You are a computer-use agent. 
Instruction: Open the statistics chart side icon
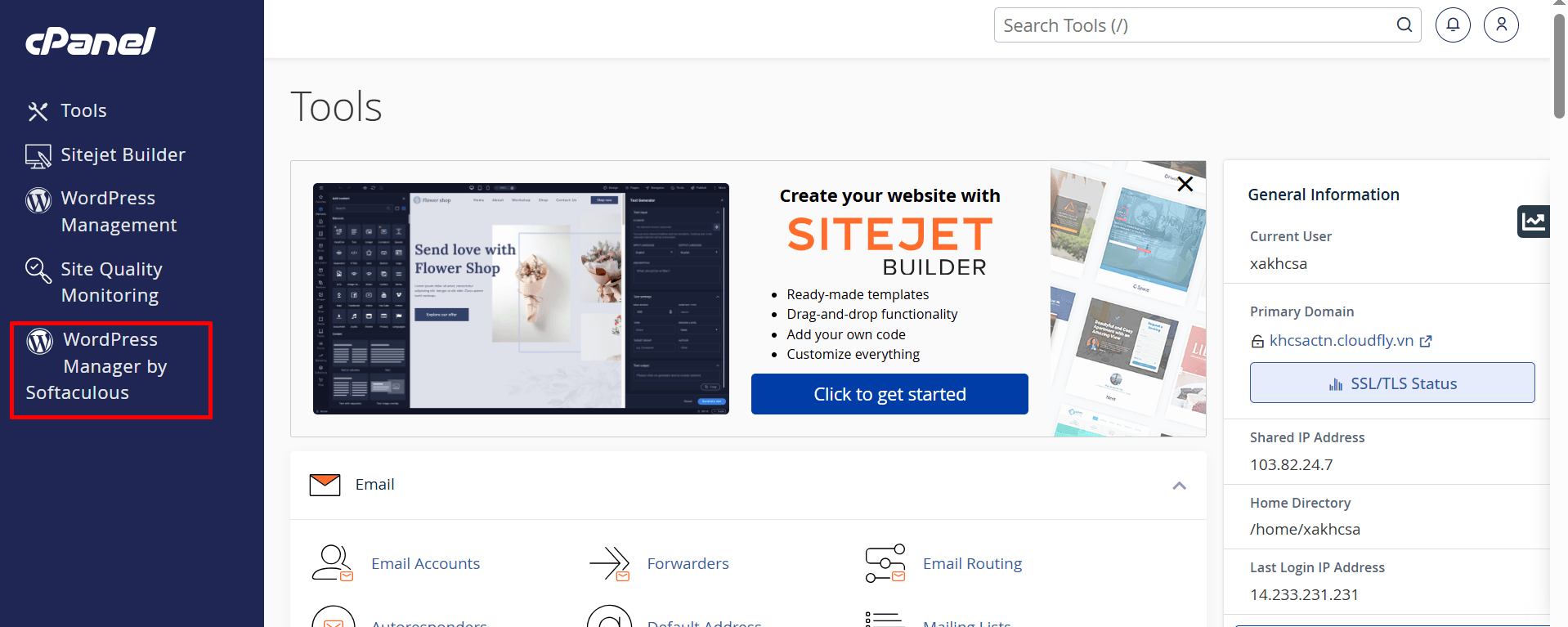coord(1534,222)
